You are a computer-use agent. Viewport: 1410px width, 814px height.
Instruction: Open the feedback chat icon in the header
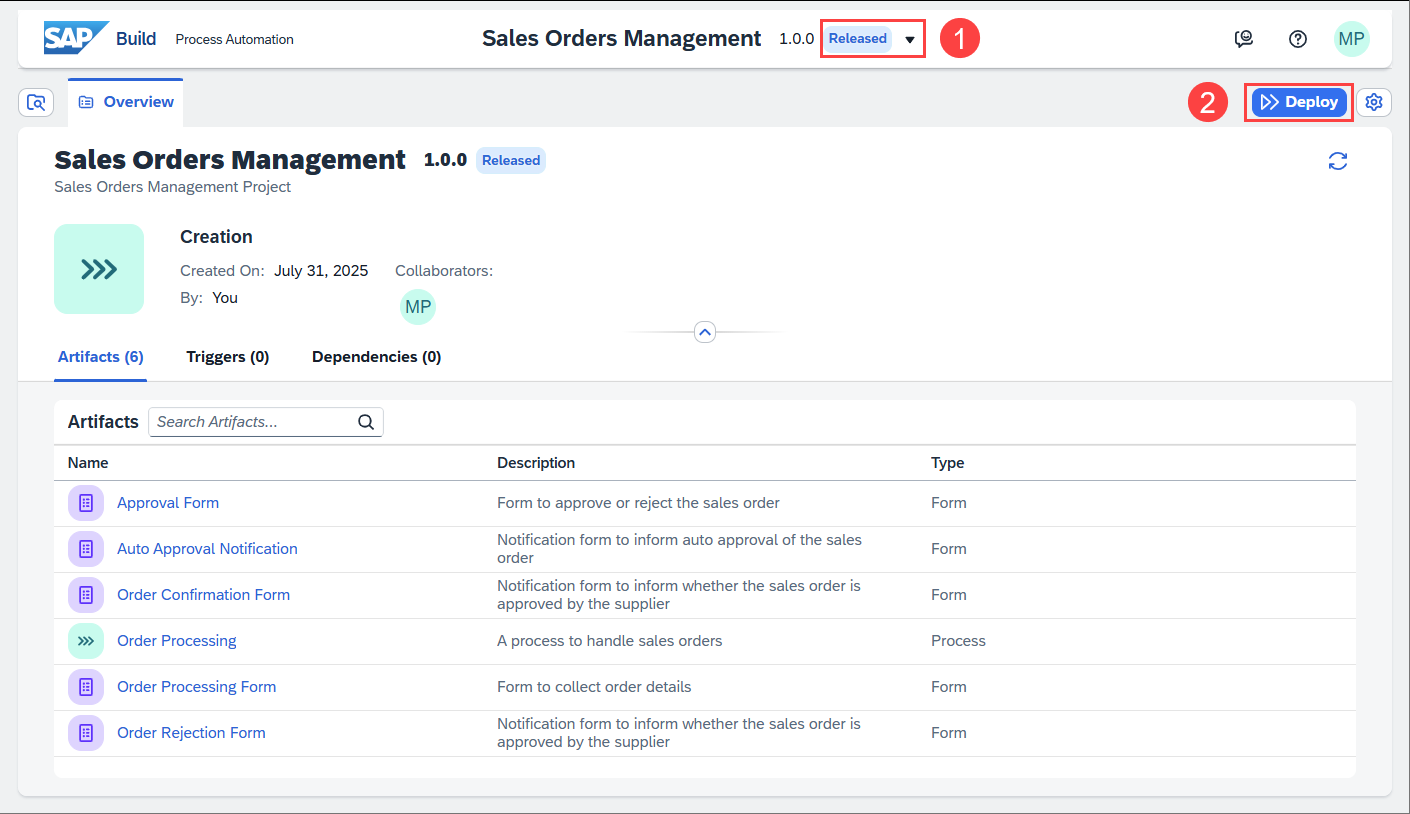[1244, 39]
